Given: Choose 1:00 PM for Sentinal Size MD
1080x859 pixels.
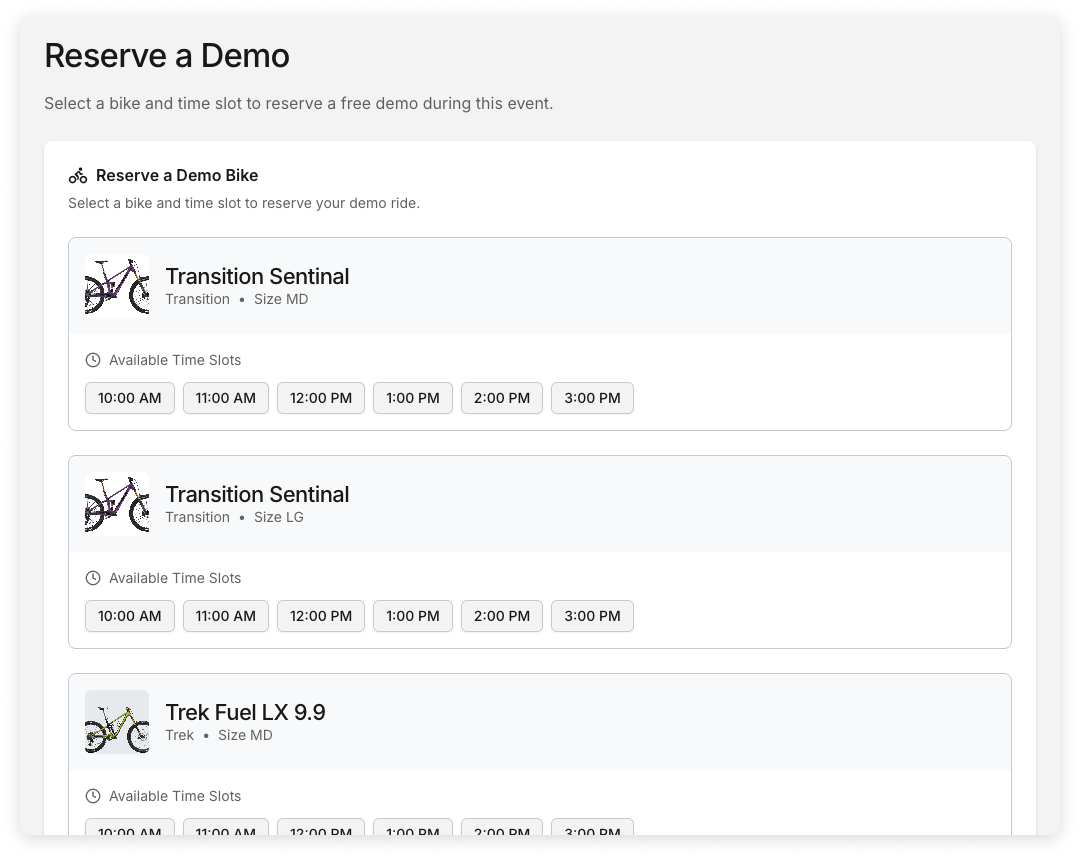Looking at the screenshot, I should tap(413, 398).
